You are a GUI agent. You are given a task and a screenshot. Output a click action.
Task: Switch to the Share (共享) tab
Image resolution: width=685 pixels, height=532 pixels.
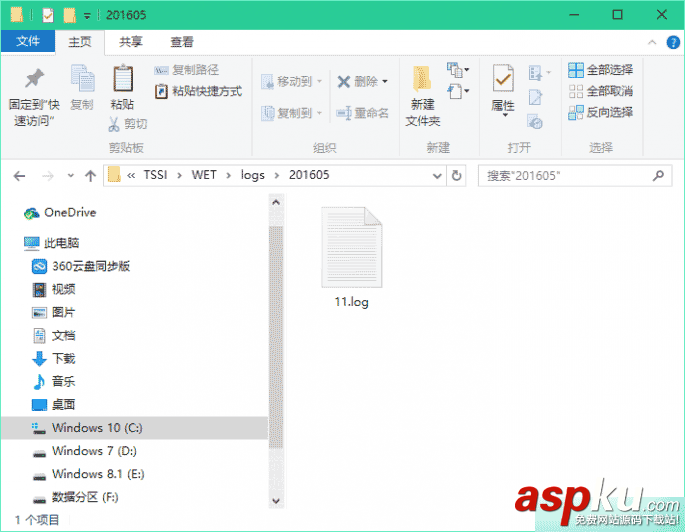131,42
